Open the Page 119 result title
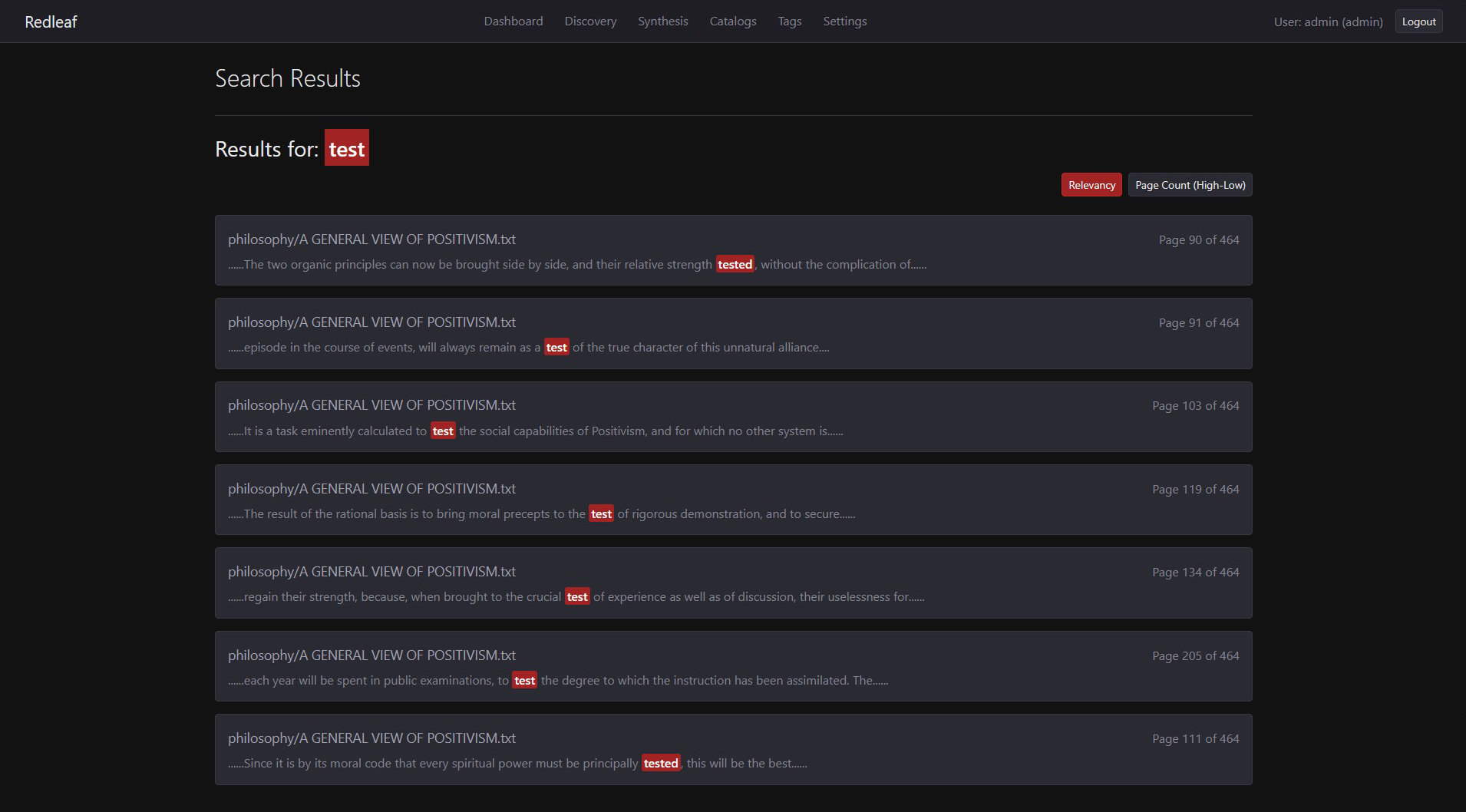1466x812 pixels. coord(371,489)
